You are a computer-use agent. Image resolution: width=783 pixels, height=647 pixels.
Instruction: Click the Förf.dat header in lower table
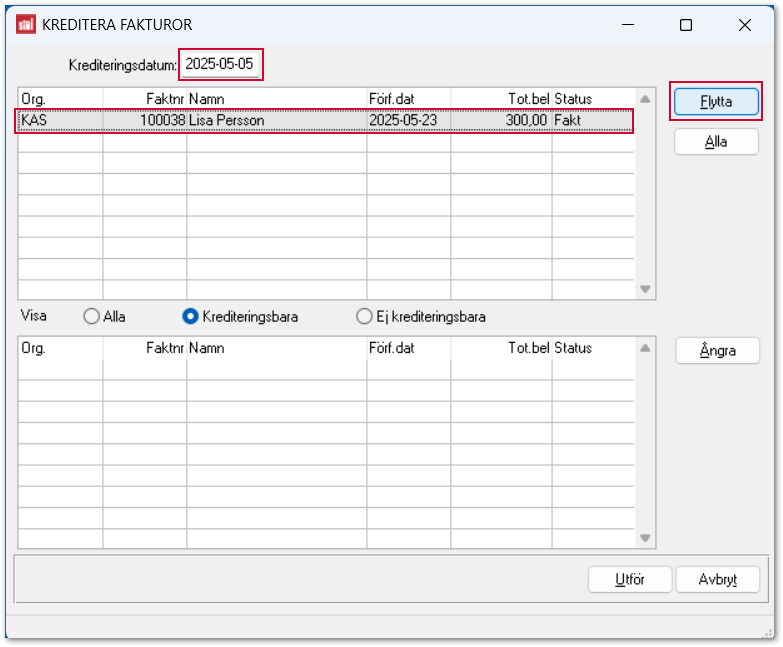point(408,348)
